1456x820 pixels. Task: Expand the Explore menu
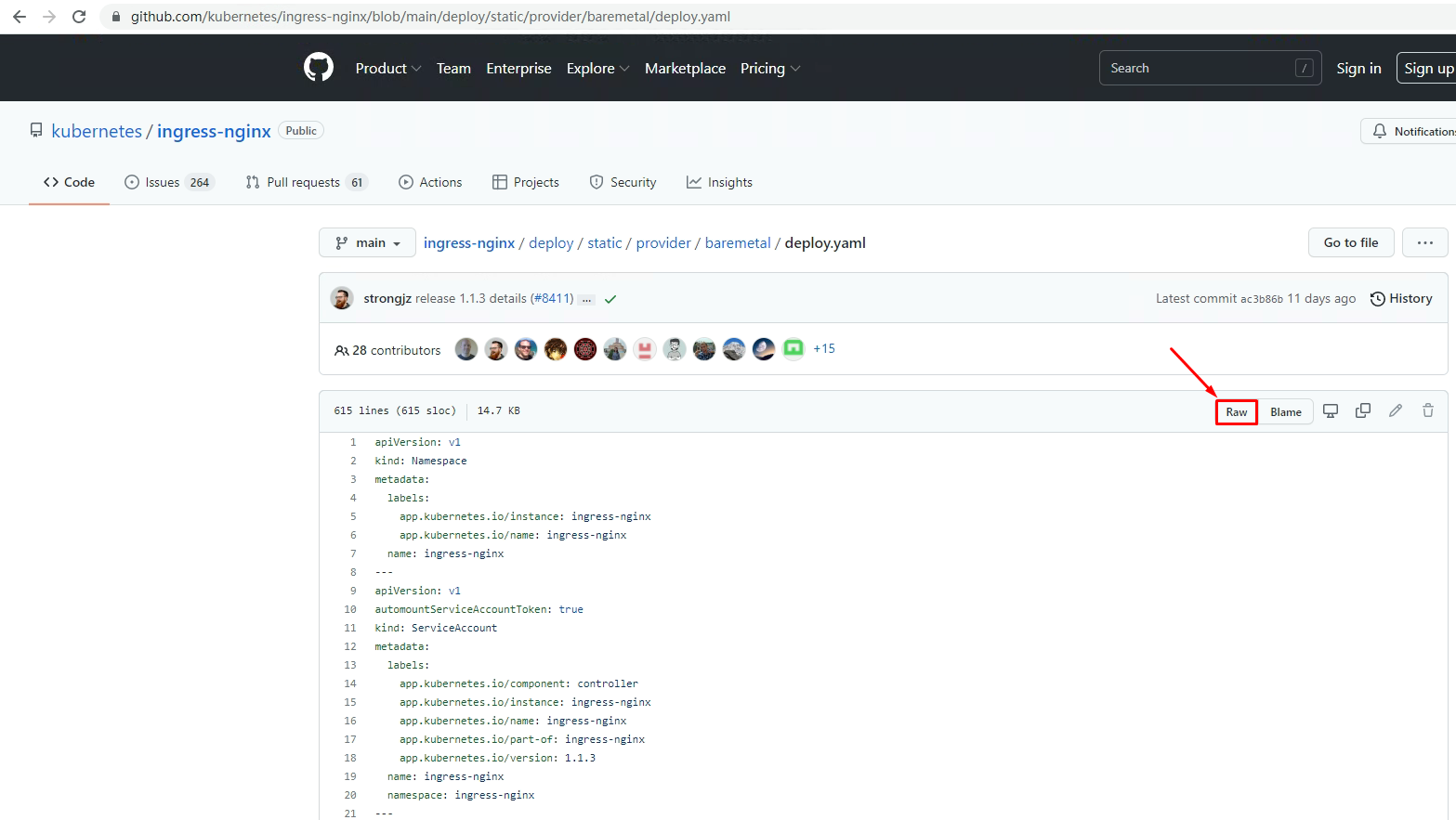click(x=597, y=69)
